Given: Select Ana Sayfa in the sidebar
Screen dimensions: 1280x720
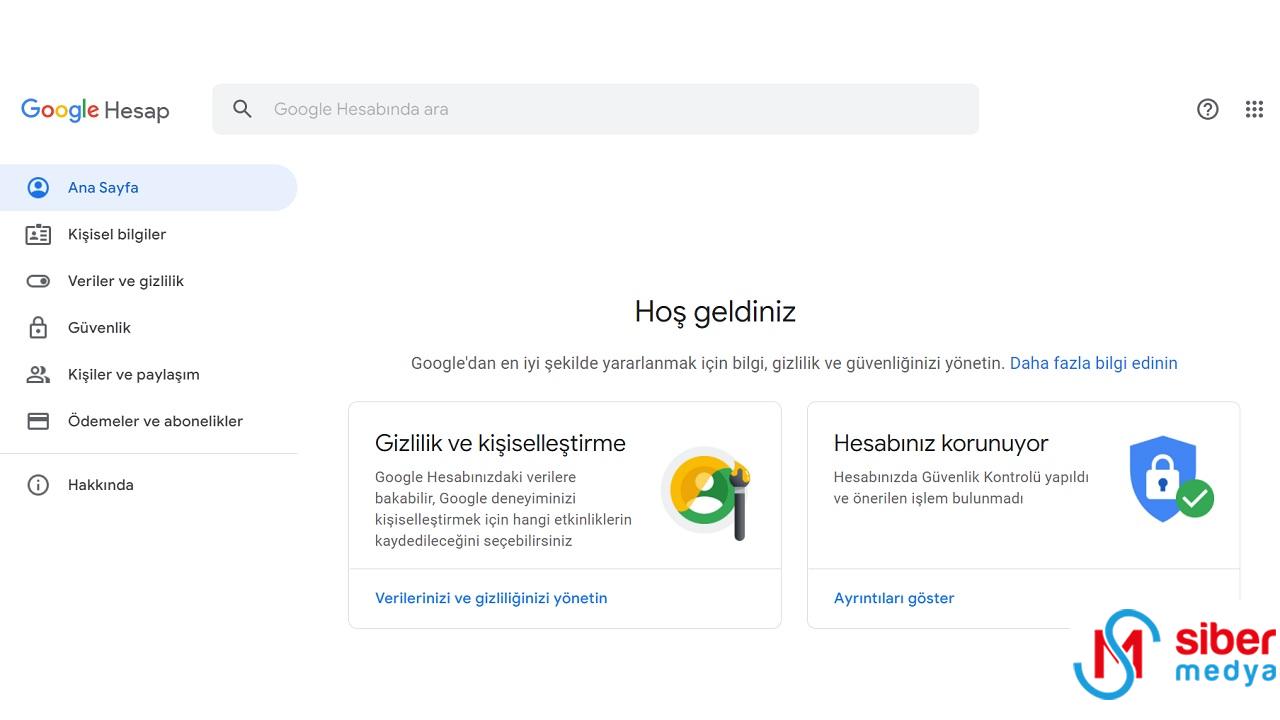Looking at the screenshot, I should tap(148, 187).
